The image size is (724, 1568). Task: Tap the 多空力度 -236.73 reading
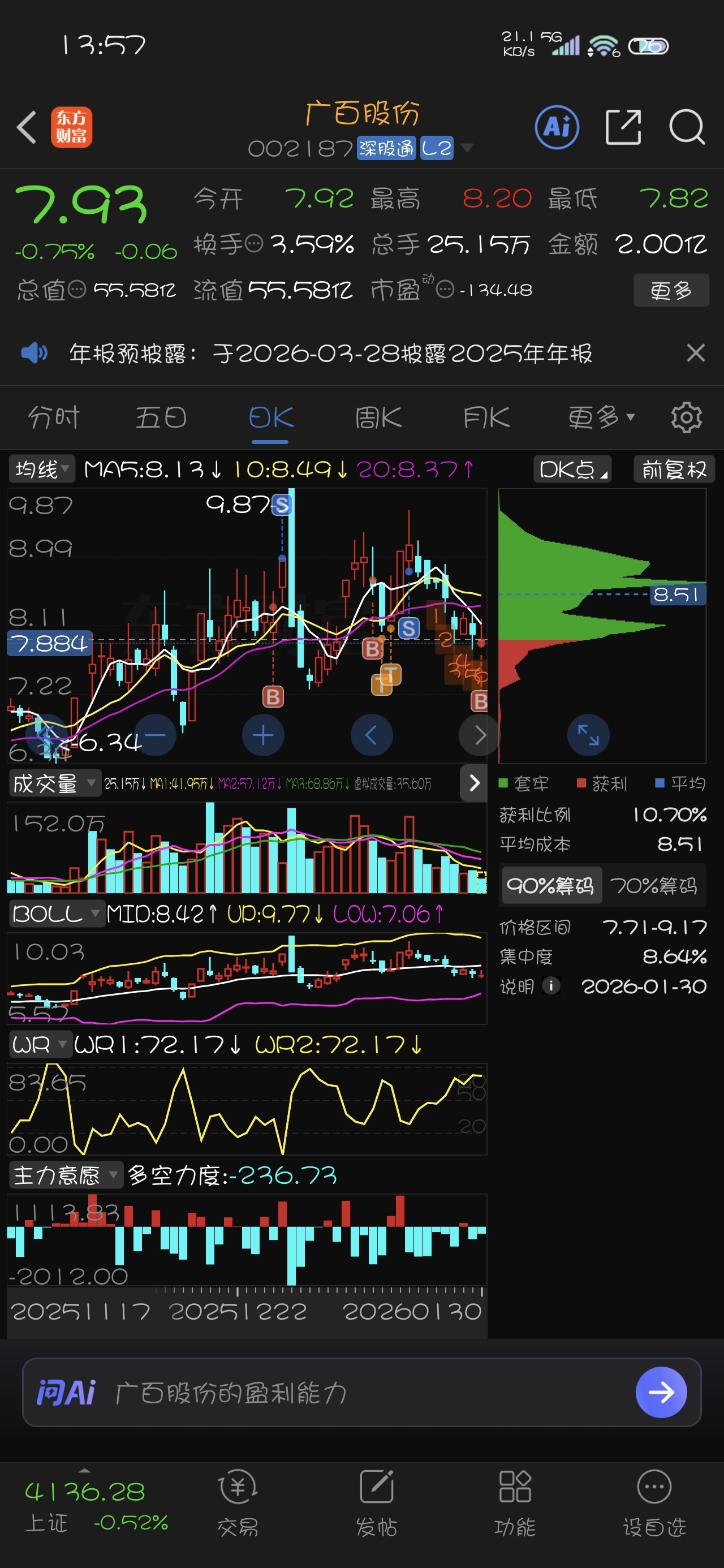click(x=232, y=1175)
